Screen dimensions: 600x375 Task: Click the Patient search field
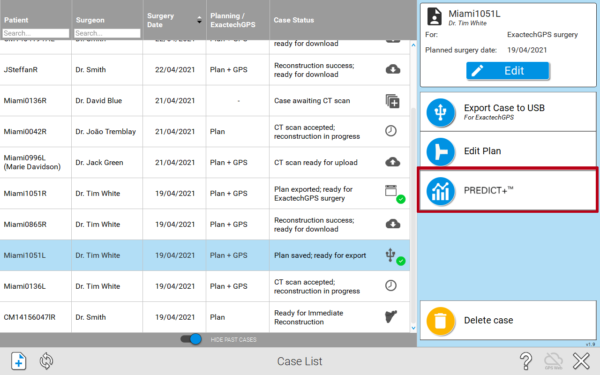[36, 33]
